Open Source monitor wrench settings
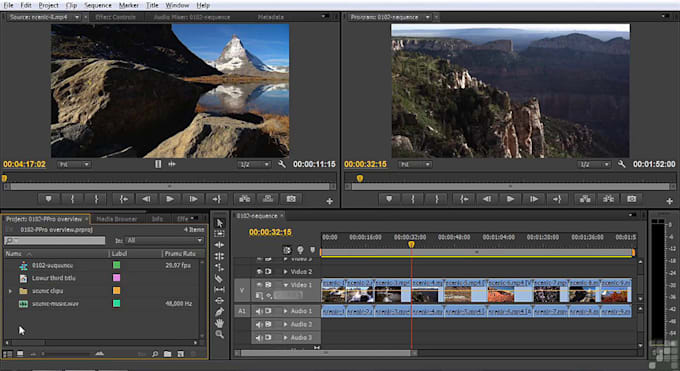The image size is (680, 371). click(x=282, y=164)
